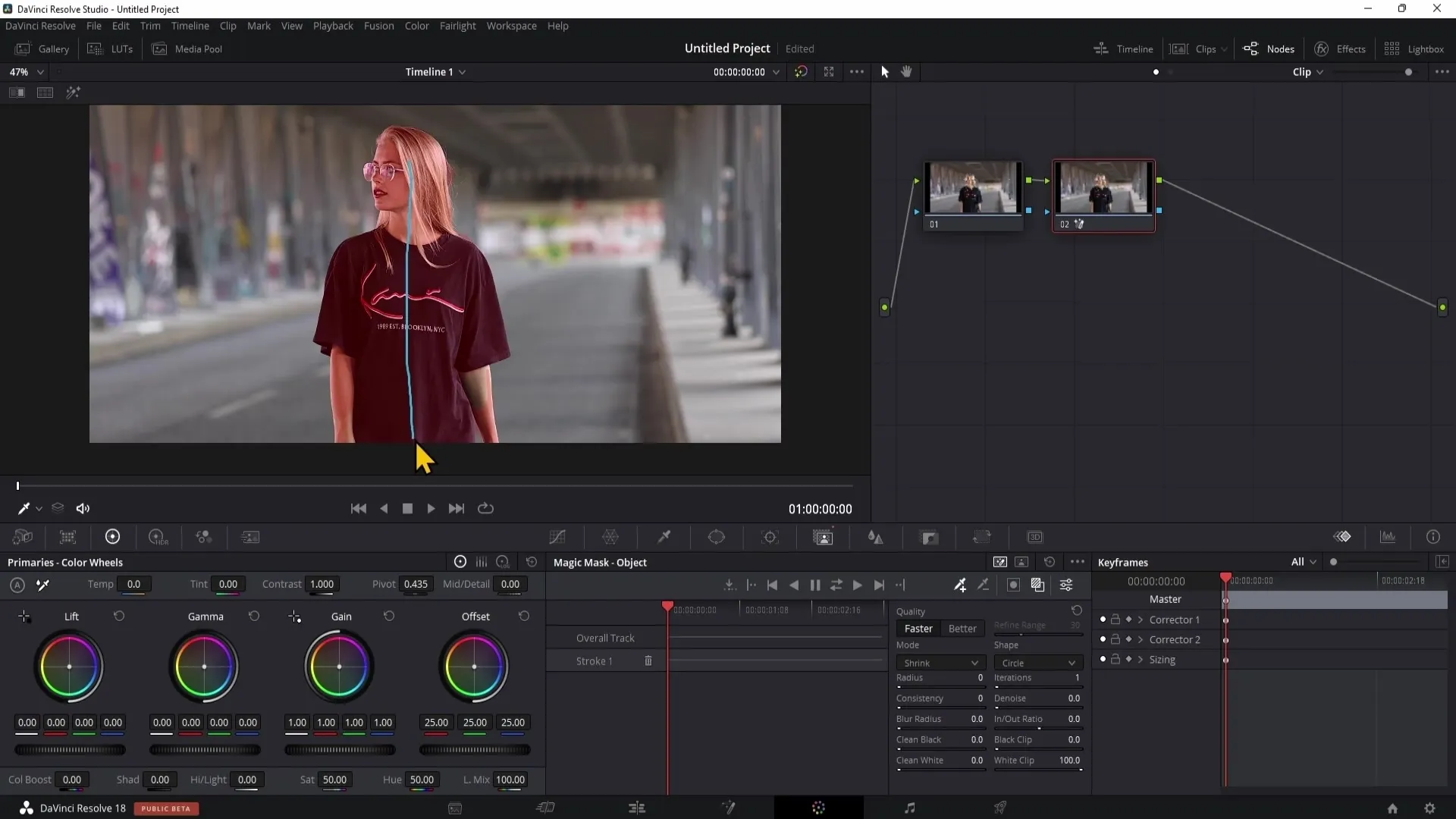Viewport: 1456px width, 819px height.
Task: Click the Fusion menu item
Action: tap(379, 26)
